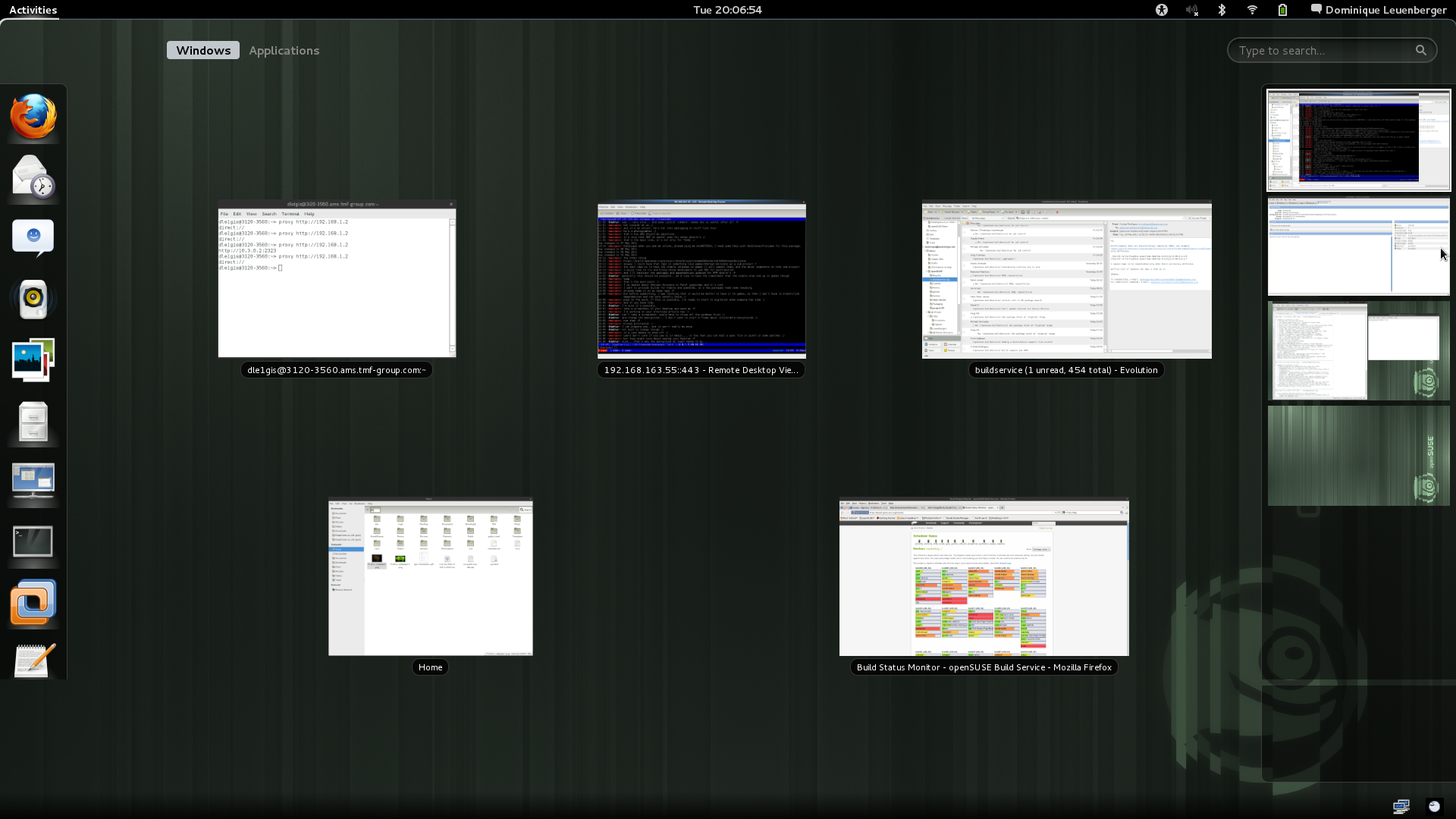The height and width of the screenshot is (819, 1456).
Task: Launch the Banshee music player icon
Action: 33,299
